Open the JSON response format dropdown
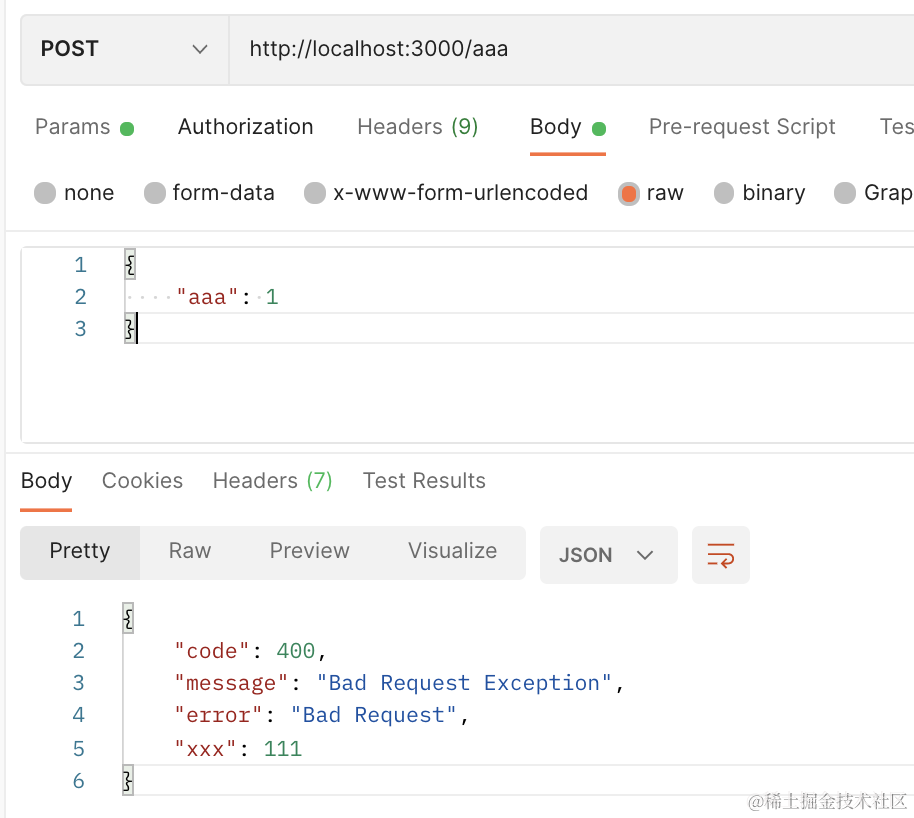914x818 pixels. point(608,555)
